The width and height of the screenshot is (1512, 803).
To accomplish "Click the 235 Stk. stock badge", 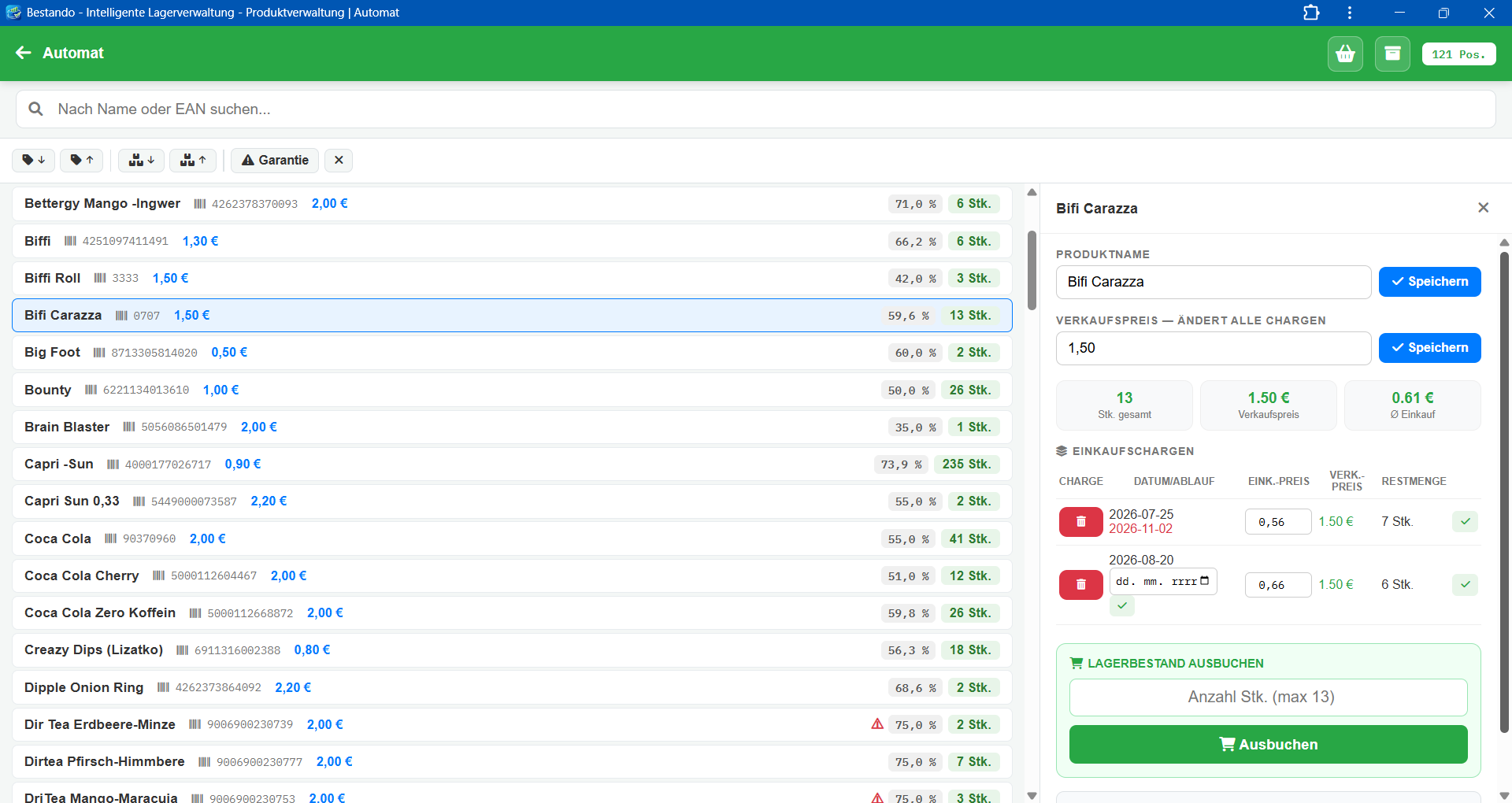I will (967, 464).
